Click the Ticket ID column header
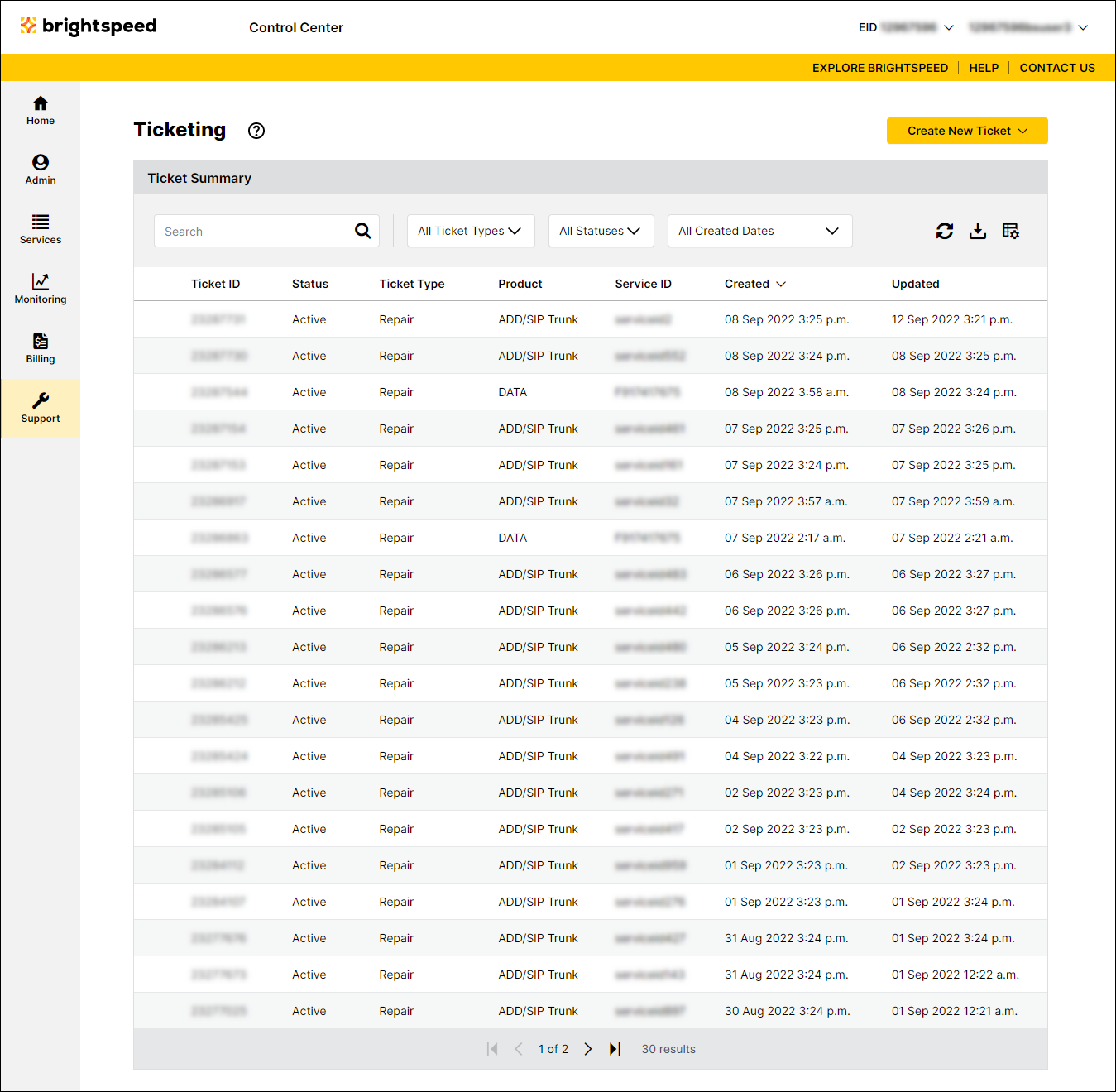 pos(215,284)
